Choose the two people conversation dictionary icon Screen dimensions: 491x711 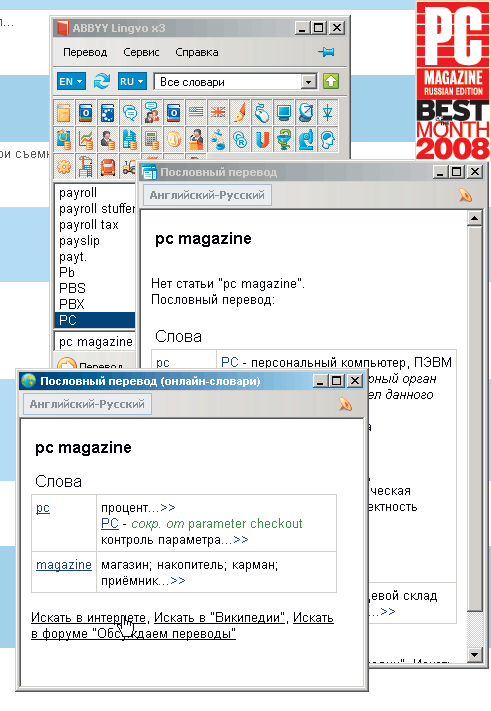point(151,112)
